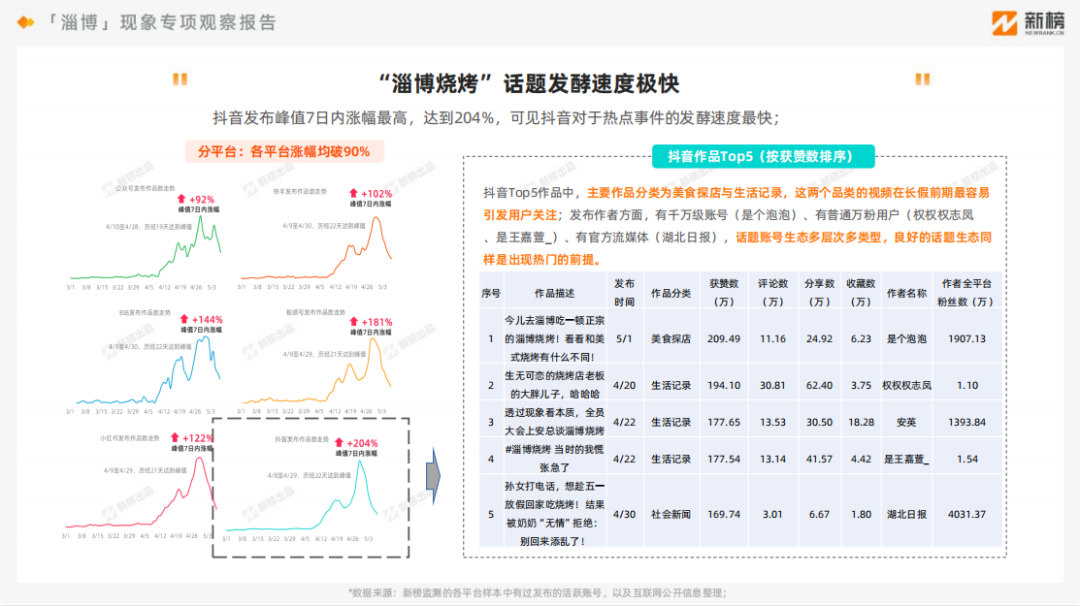Click the +204% growth figure
The image size is (1080, 606).
click(x=362, y=443)
